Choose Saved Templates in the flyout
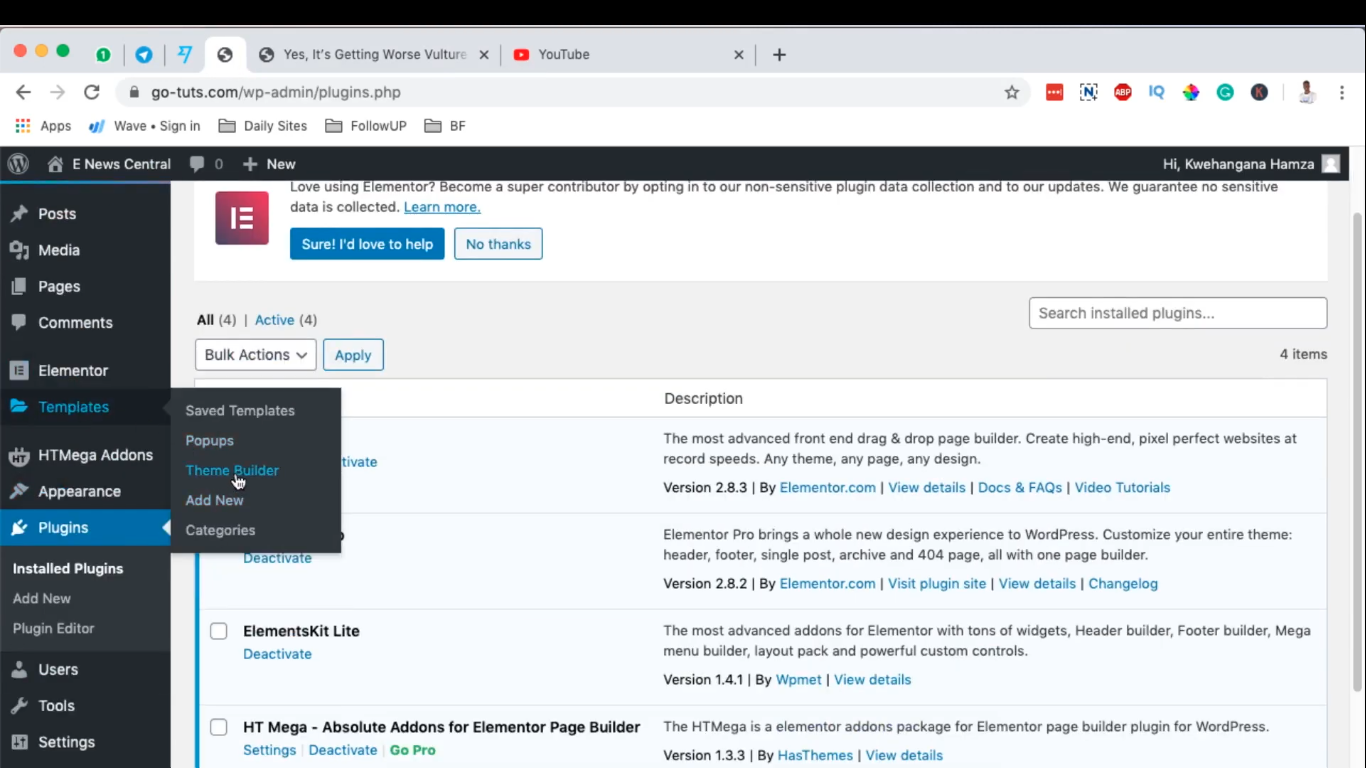 (x=240, y=411)
